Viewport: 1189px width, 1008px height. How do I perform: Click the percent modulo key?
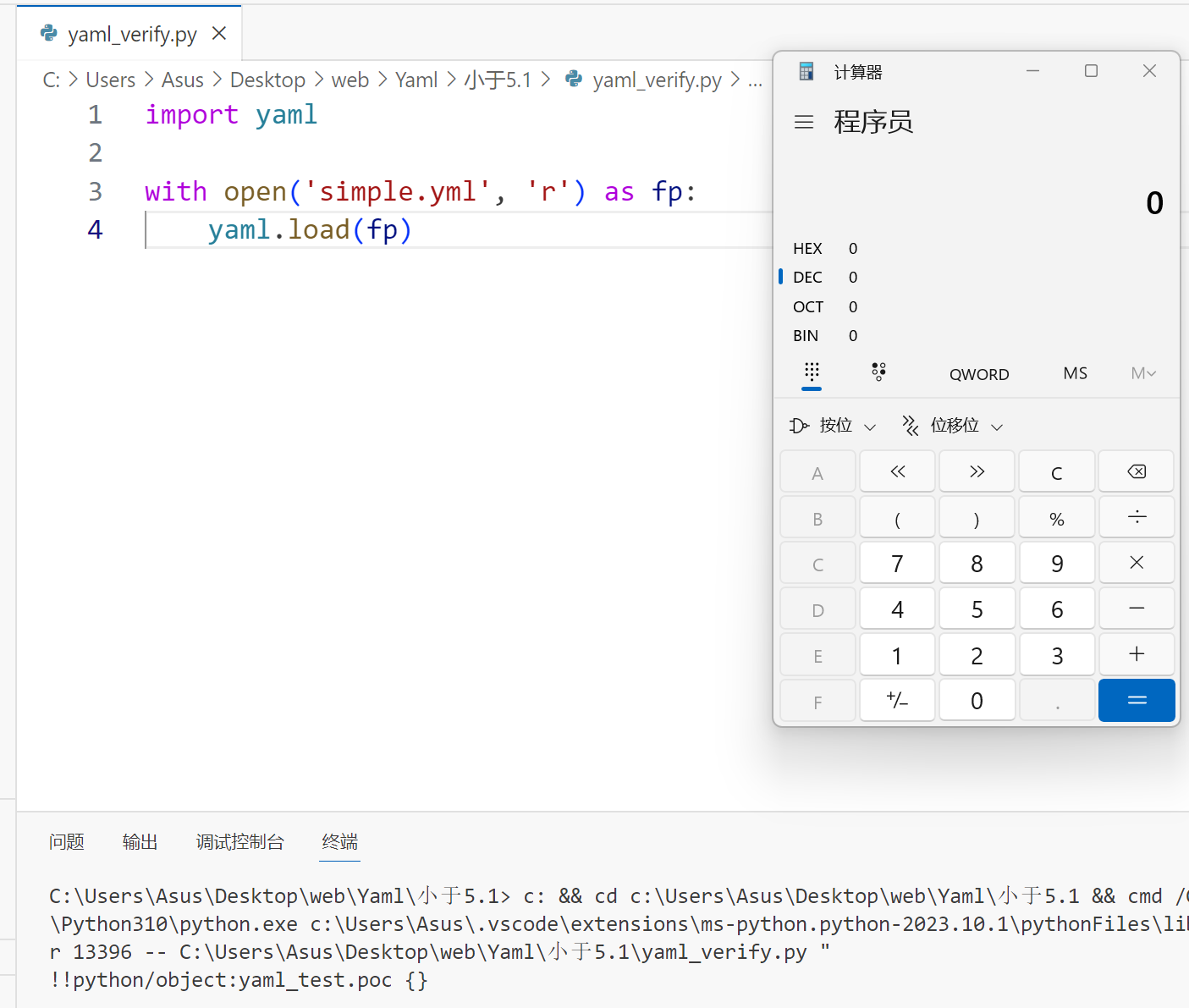click(1057, 517)
